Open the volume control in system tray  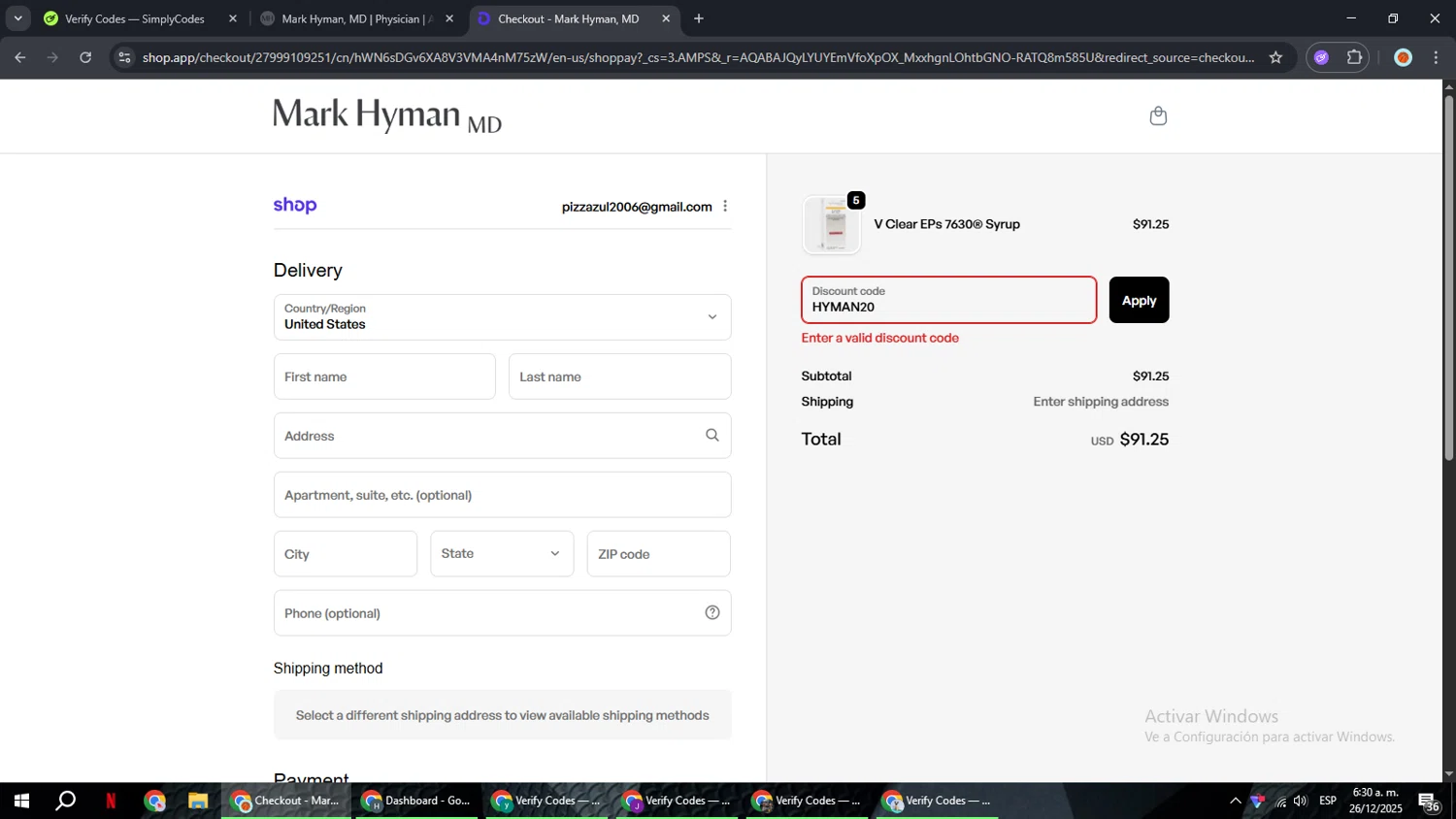(x=1301, y=801)
